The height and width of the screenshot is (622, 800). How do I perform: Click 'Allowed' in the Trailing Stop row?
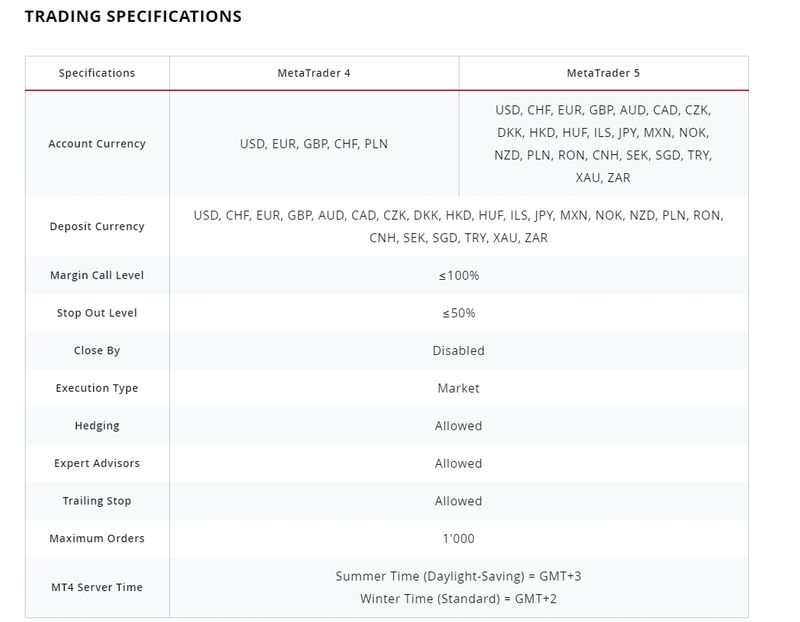[458, 501]
